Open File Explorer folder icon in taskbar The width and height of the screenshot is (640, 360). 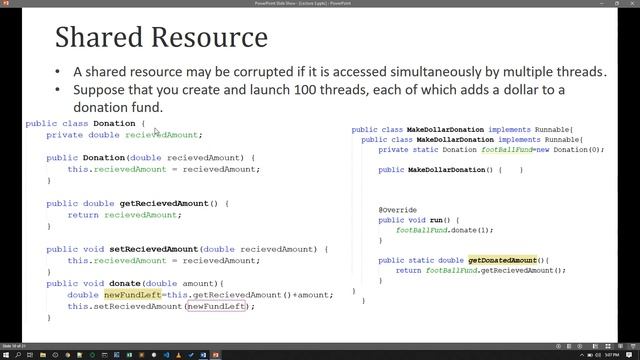tap(43, 355)
